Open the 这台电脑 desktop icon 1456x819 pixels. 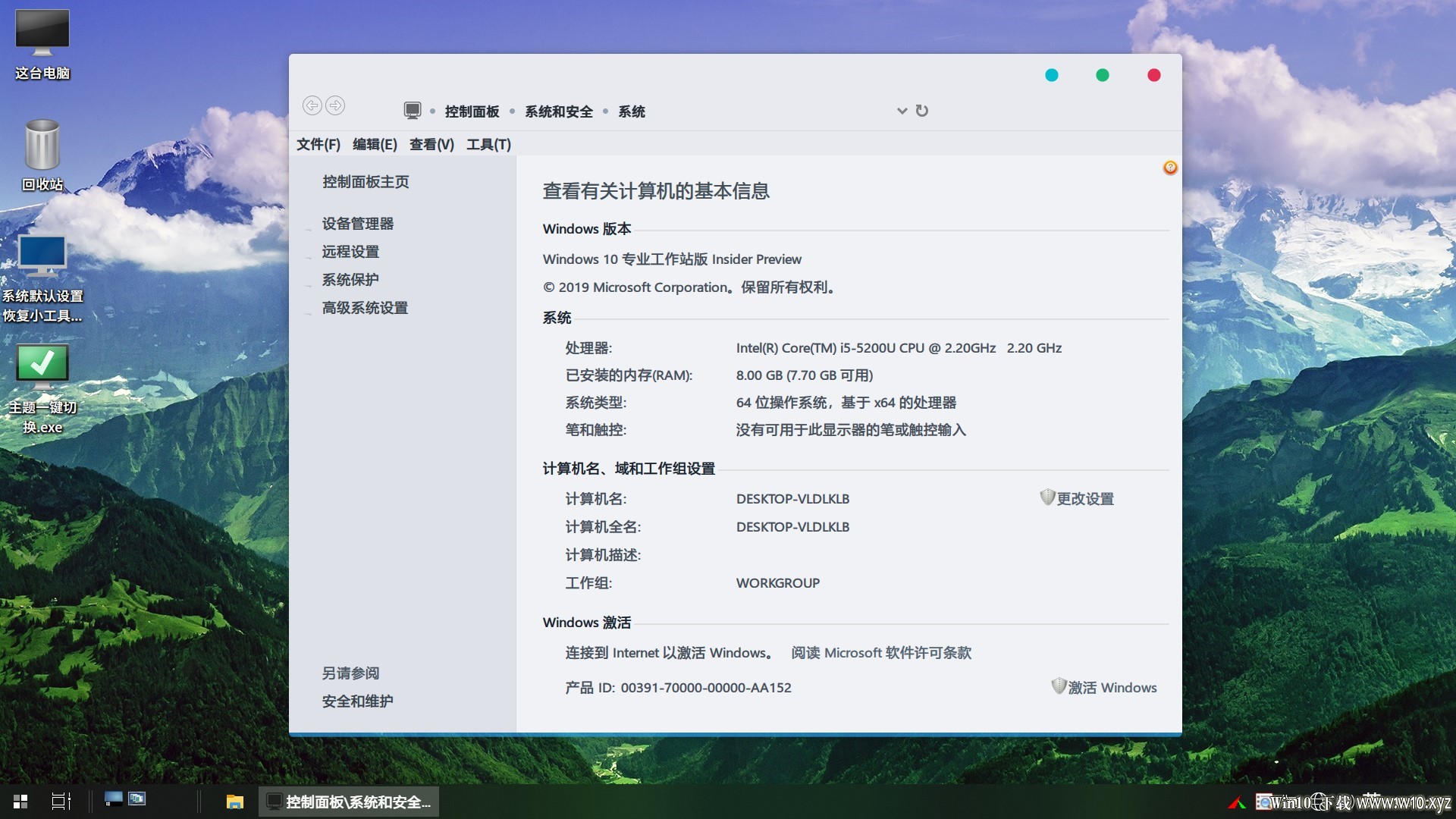click(x=42, y=44)
